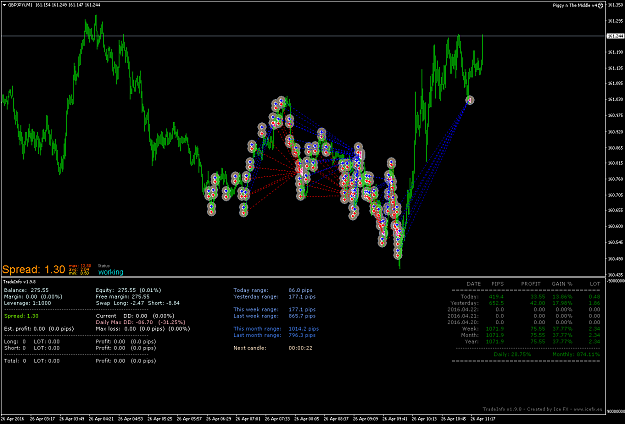Click the Max loss: 0.00 line
This screenshot has height=424, width=625.
click(143, 329)
